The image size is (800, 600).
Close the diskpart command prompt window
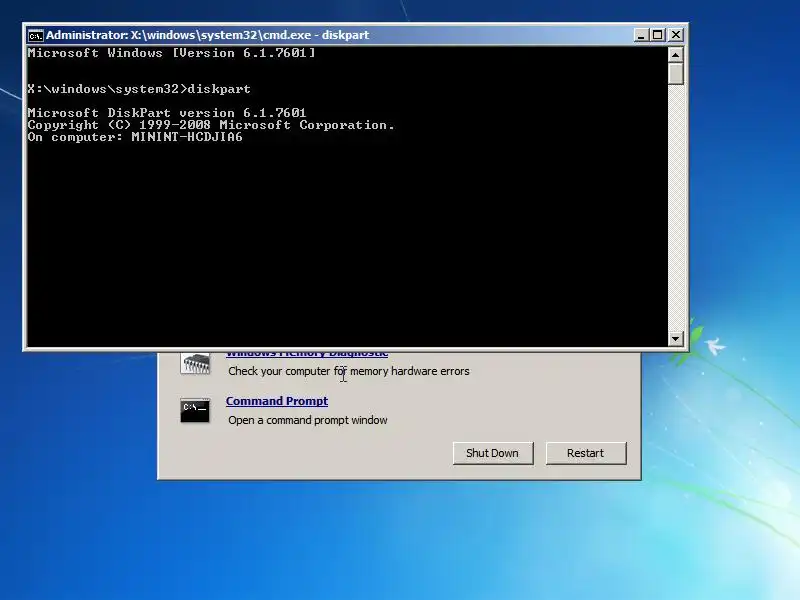(x=676, y=35)
